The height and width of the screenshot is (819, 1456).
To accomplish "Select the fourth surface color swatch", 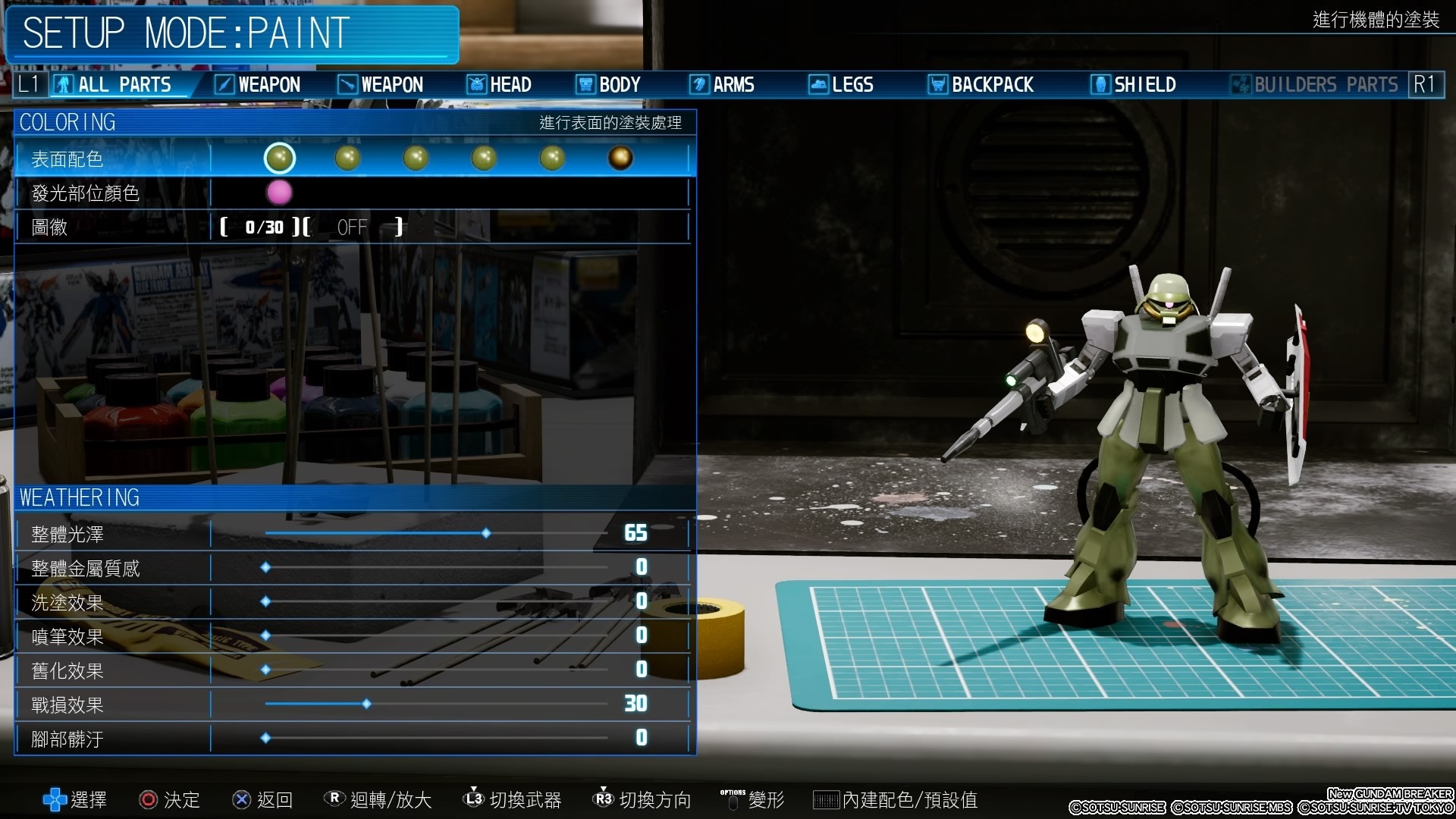I will click(485, 158).
